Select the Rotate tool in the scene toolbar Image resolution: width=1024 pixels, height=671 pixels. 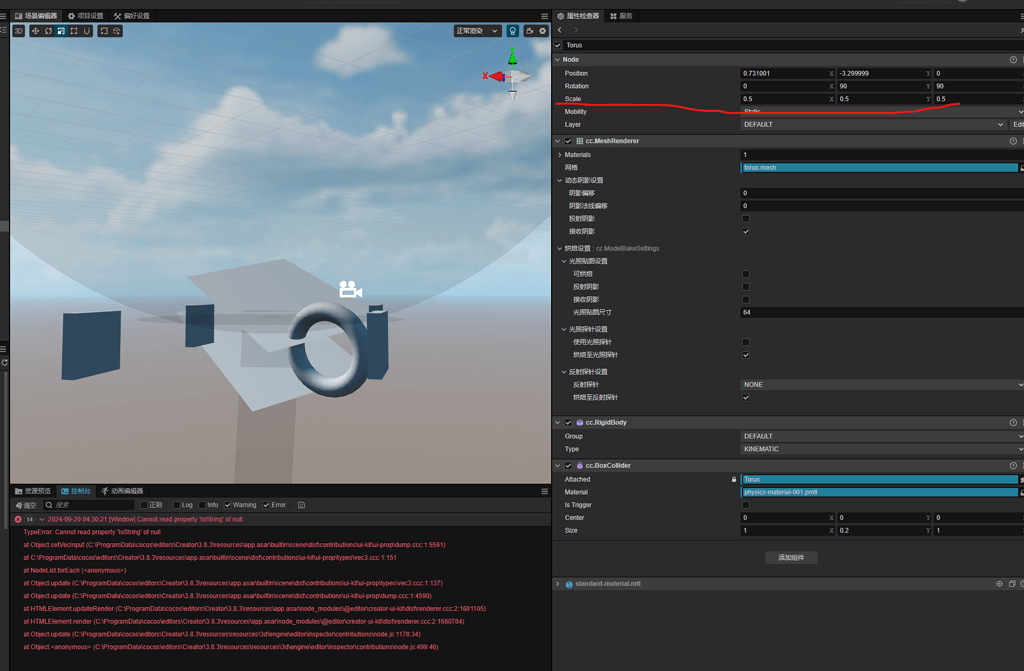pos(49,31)
